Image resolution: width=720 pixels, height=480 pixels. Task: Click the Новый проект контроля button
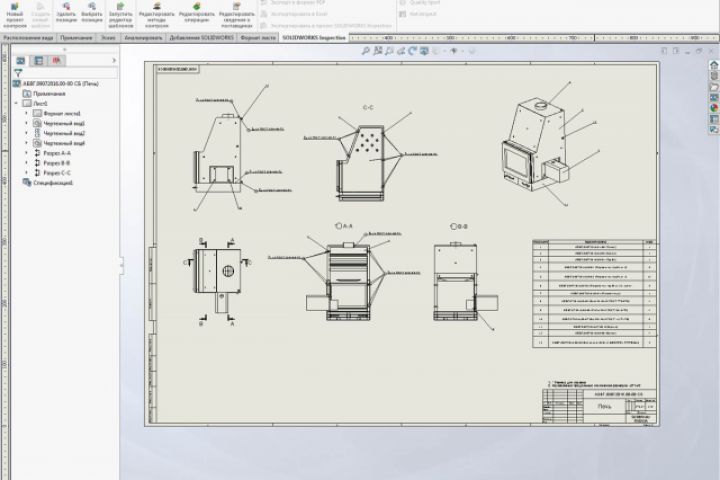pyautogui.click(x=15, y=14)
